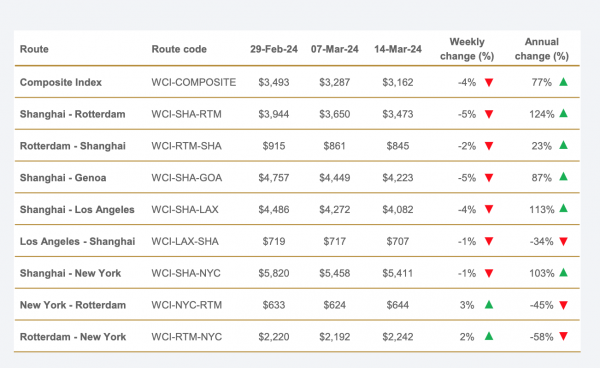Click the red down arrow next to -58% annual change

(563, 336)
